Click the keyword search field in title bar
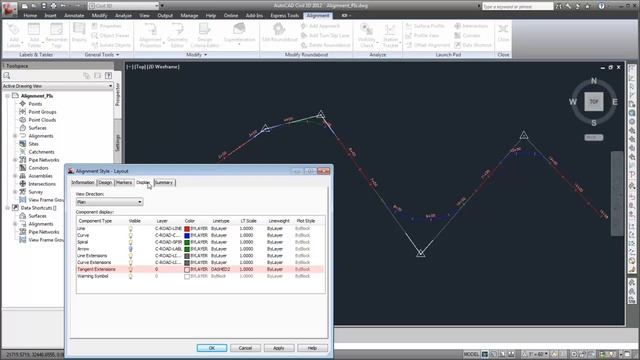 coord(518,6)
